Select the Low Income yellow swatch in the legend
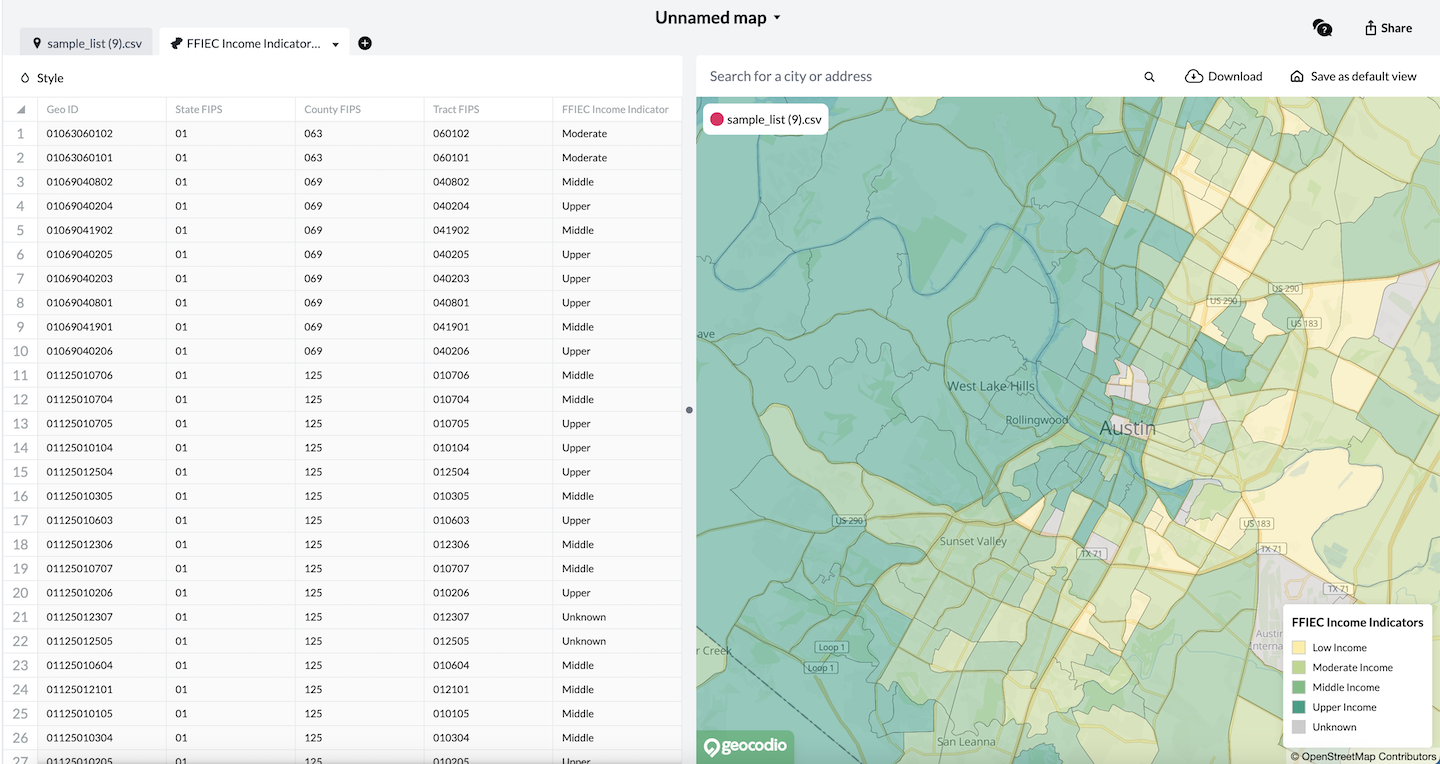The width and height of the screenshot is (1440, 764). point(1299,647)
